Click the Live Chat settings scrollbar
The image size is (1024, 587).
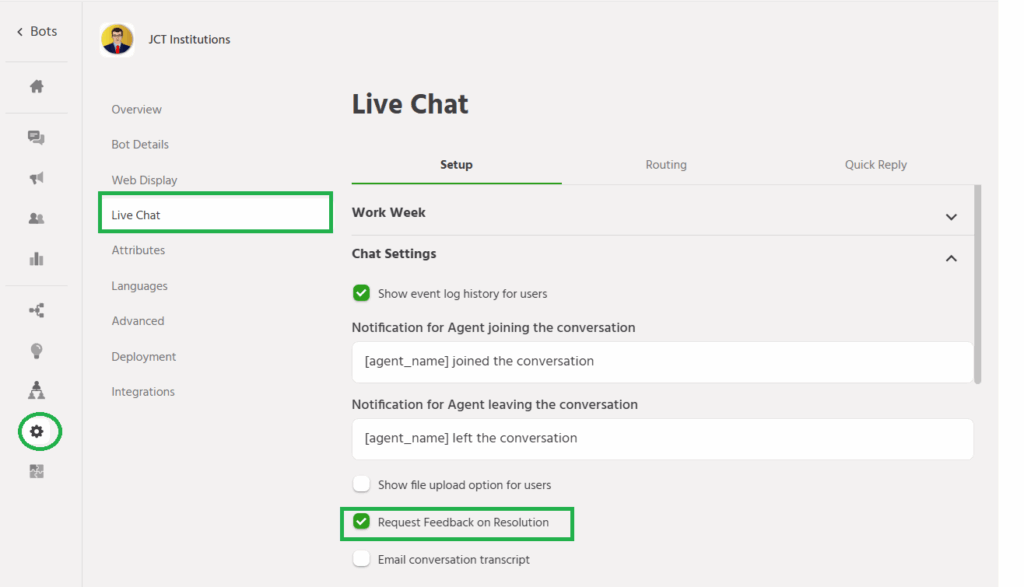pyautogui.click(x=977, y=285)
